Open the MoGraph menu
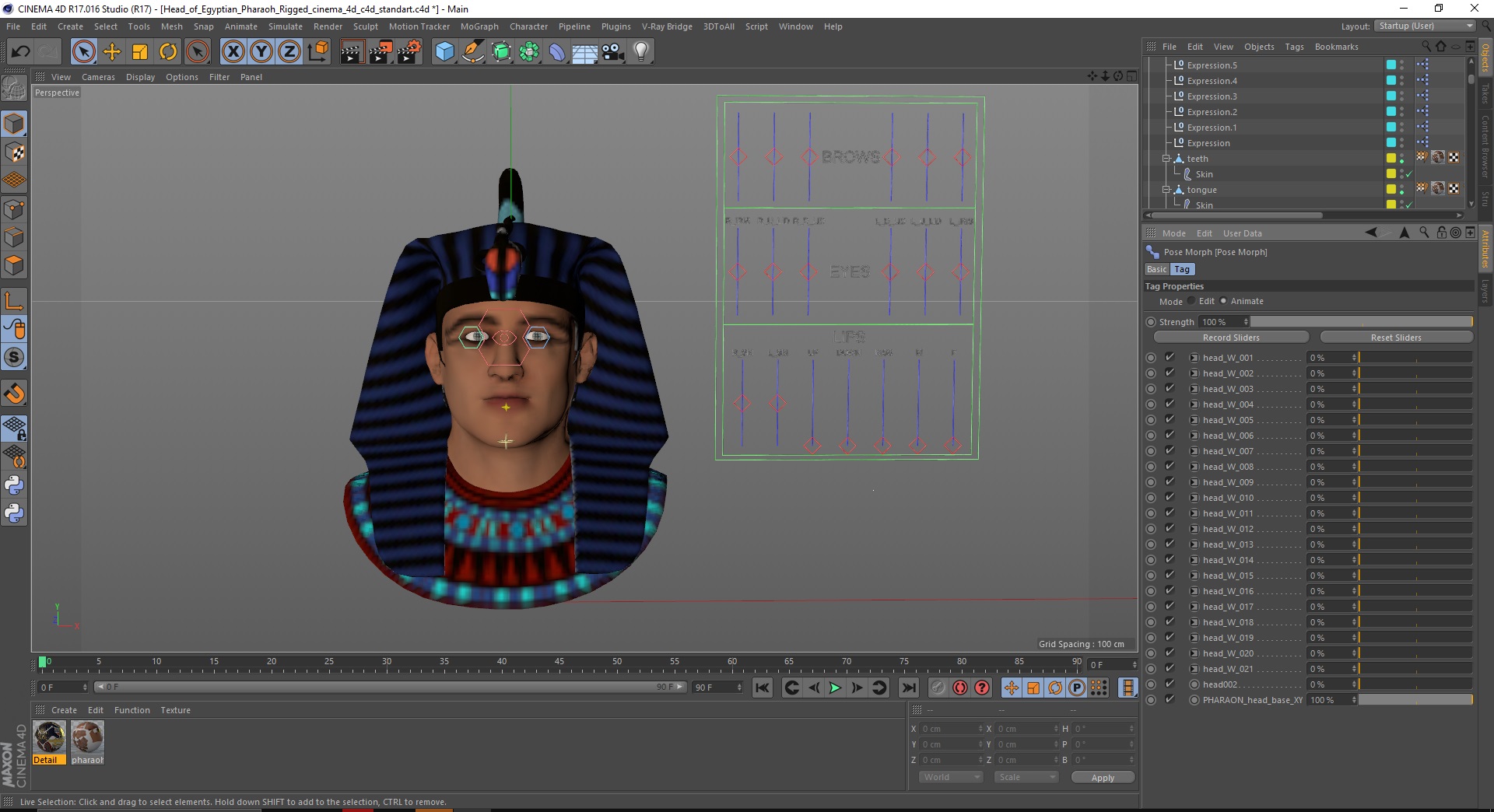 (x=479, y=26)
